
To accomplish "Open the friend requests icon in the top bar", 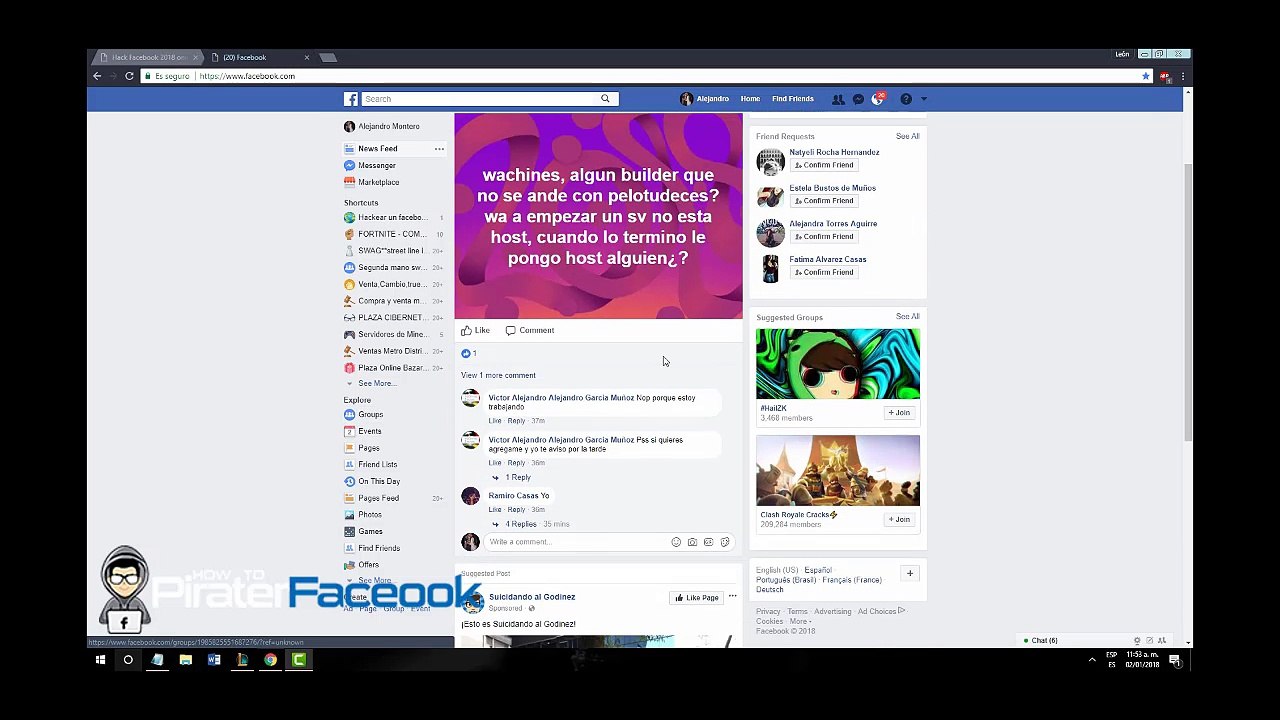I will click(838, 99).
